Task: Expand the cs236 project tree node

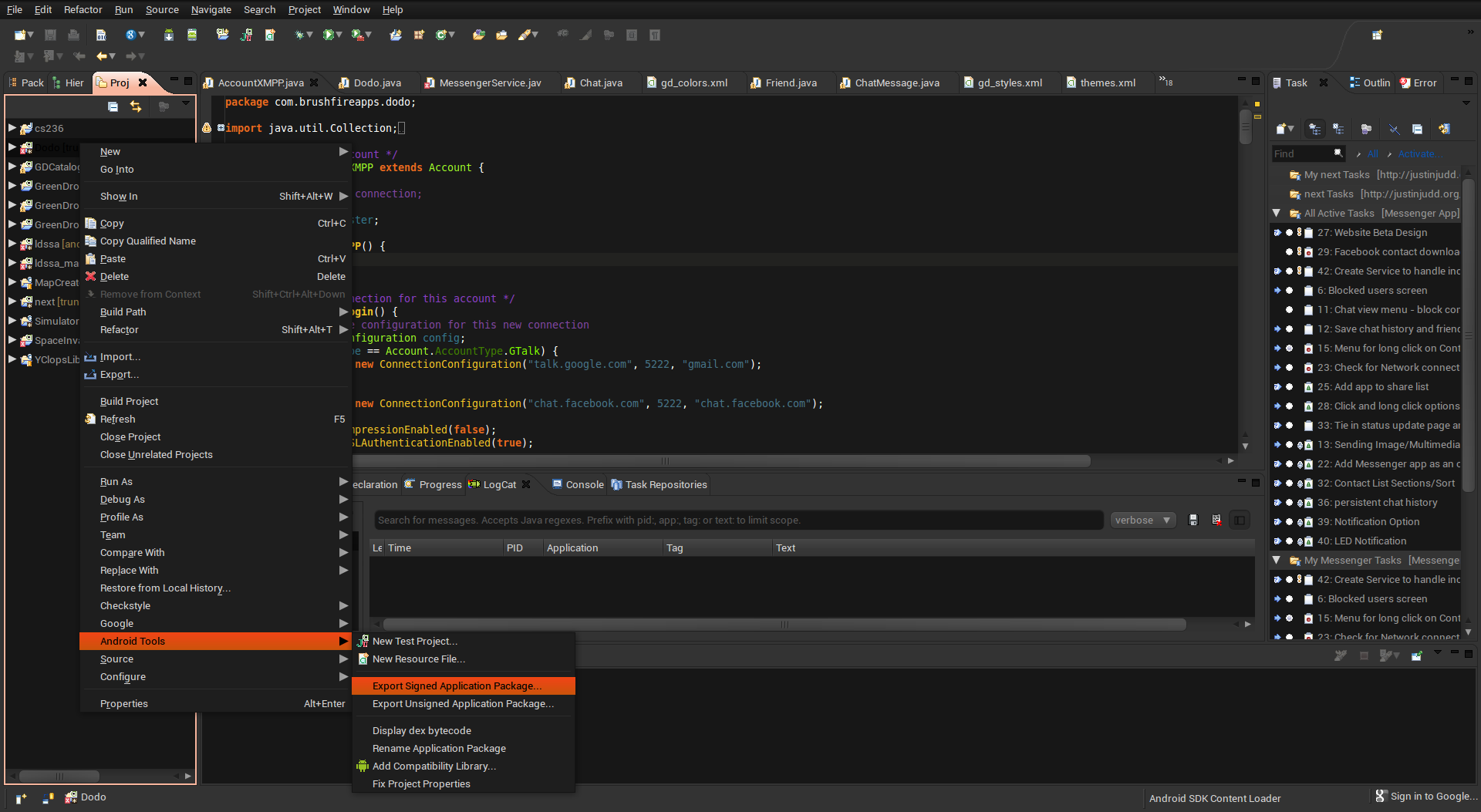Action: point(12,128)
